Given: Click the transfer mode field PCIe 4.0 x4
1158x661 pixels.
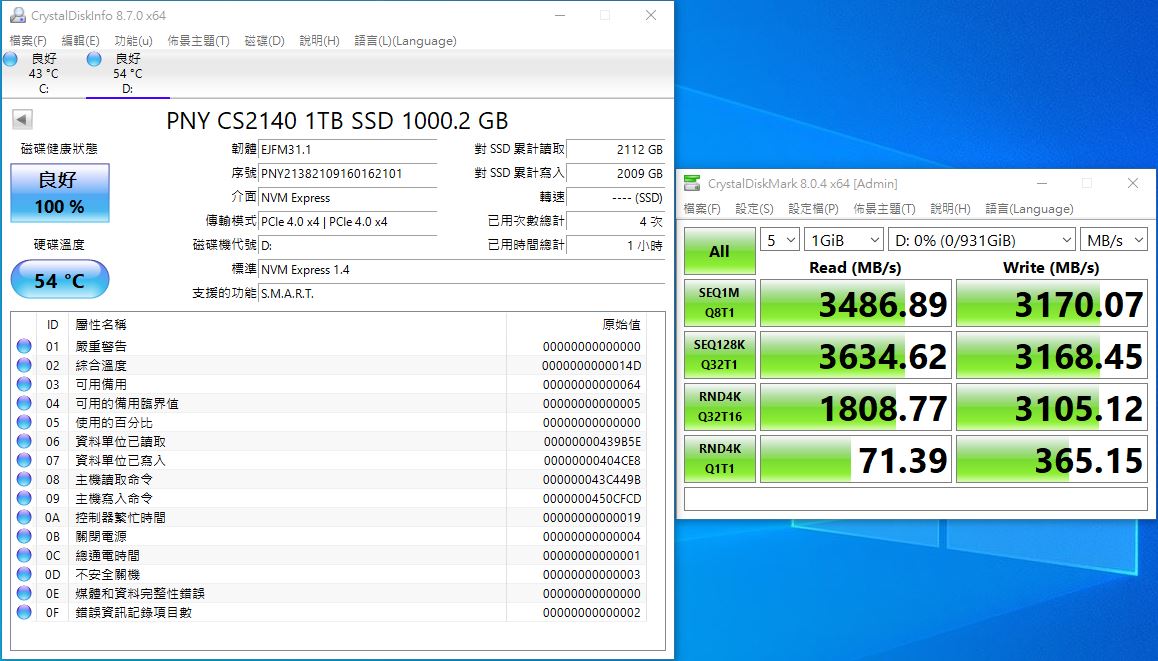Looking at the screenshot, I should pyautogui.click(x=348, y=222).
